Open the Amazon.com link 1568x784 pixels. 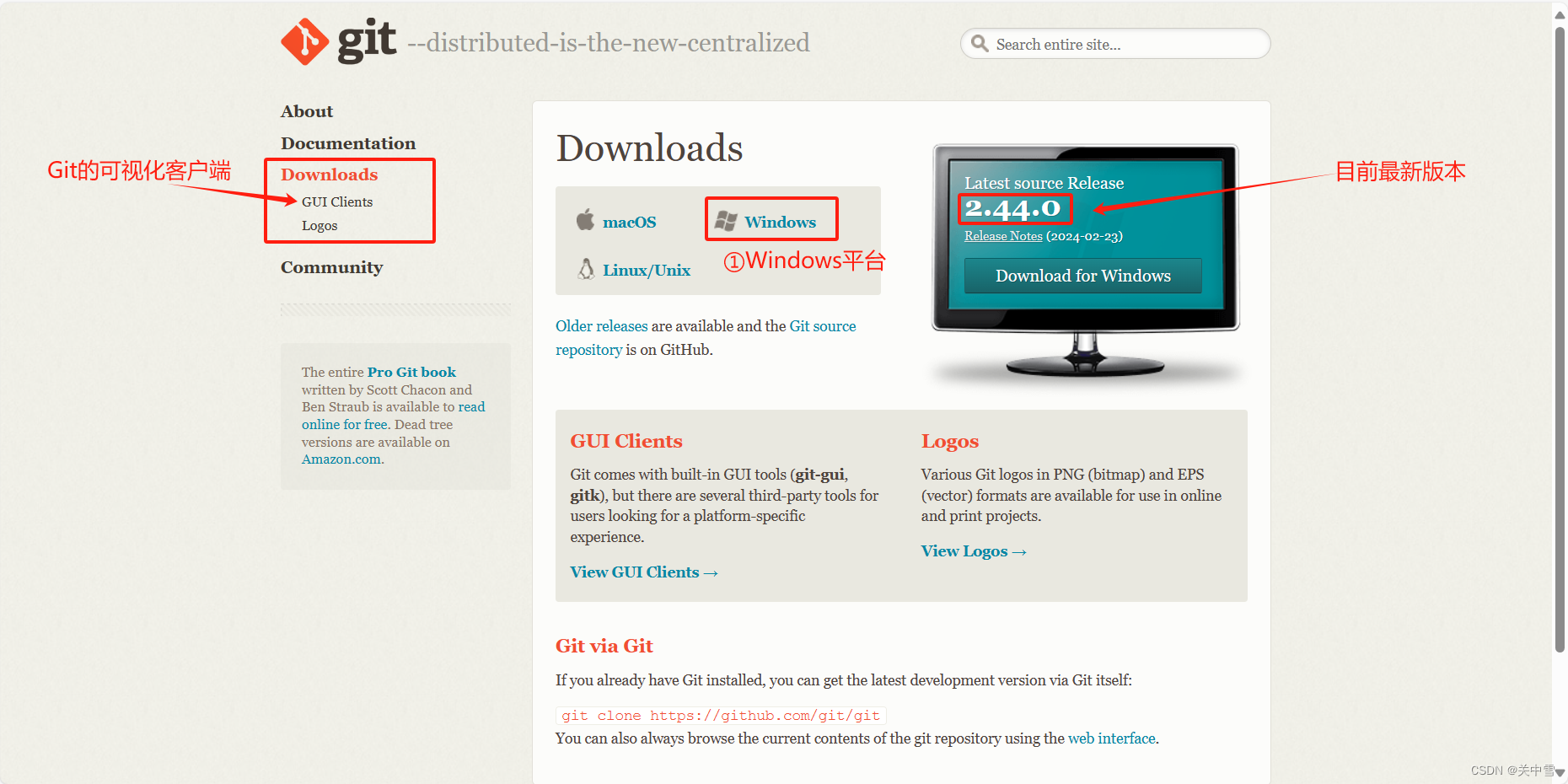341,459
